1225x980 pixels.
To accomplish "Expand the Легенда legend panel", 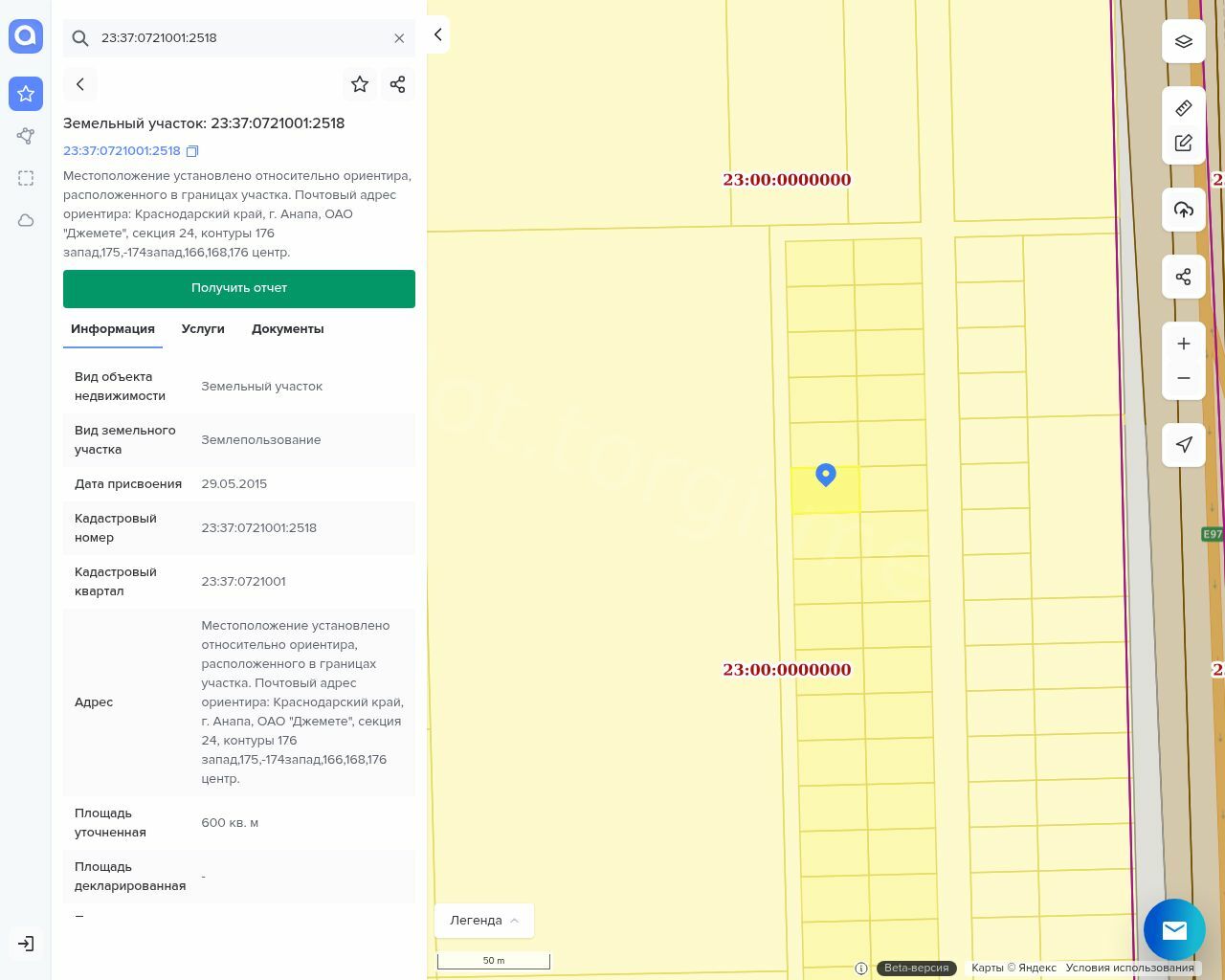I will click(x=483, y=920).
